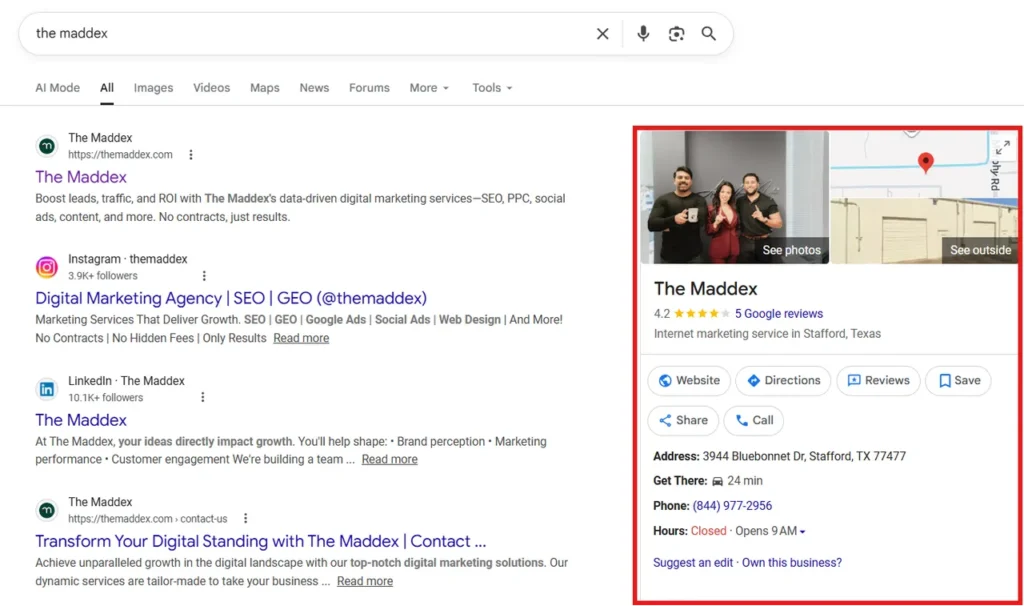Click the https://themaddex.com URL text
Screen dimensions: 1024x606
120,155
